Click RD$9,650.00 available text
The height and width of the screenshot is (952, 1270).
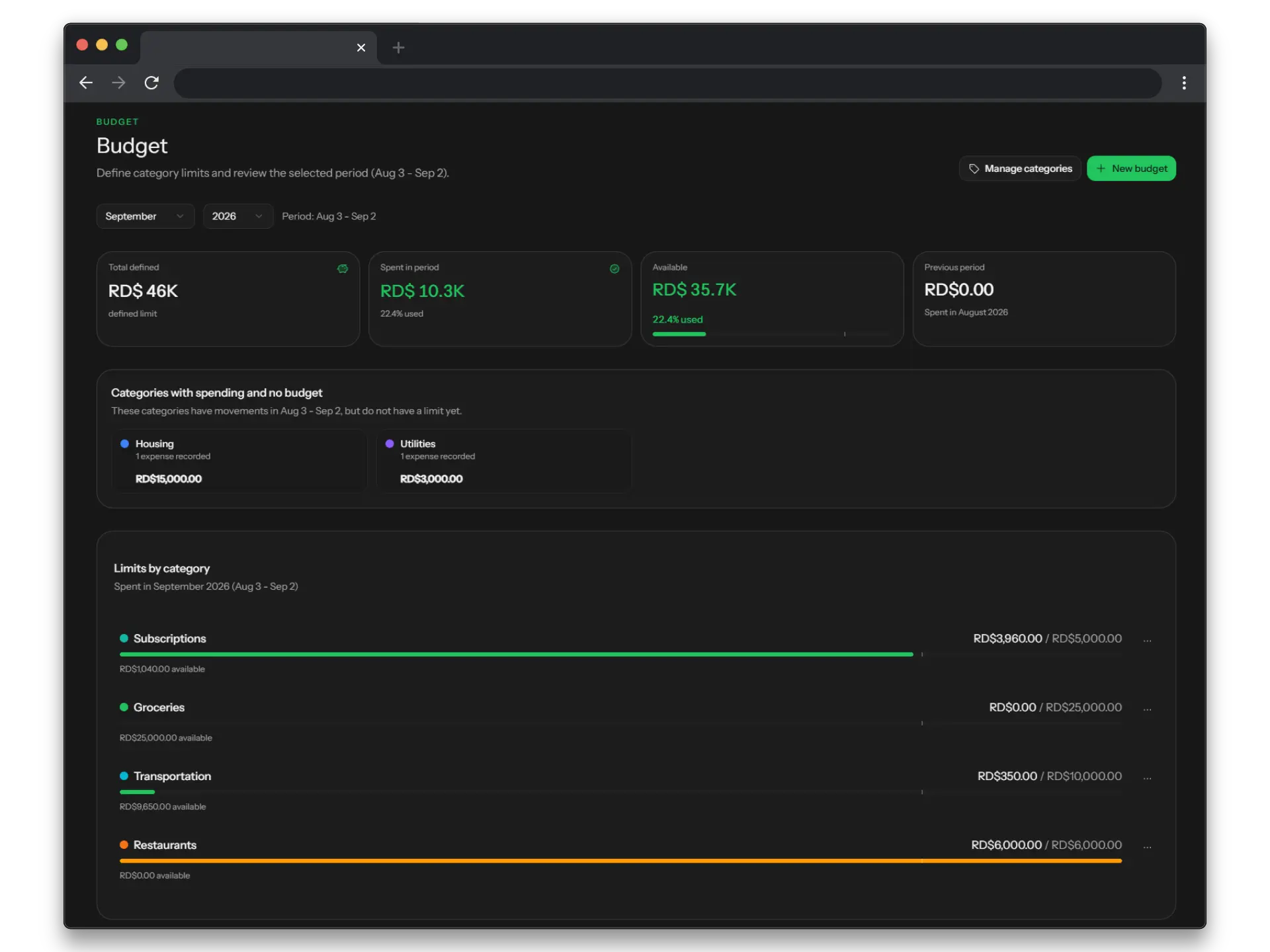click(163, 807)
